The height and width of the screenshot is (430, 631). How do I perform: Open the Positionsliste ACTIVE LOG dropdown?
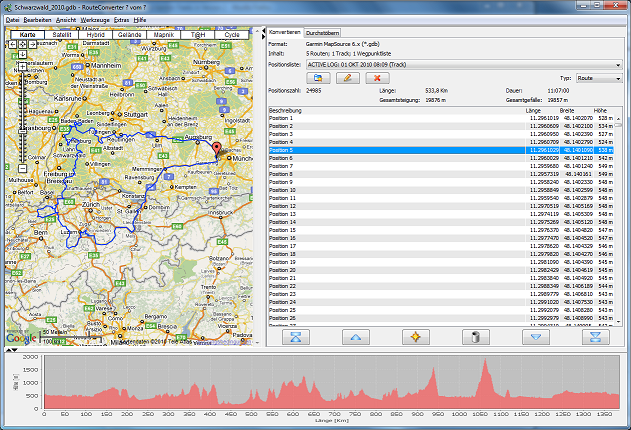click(464, 65)
